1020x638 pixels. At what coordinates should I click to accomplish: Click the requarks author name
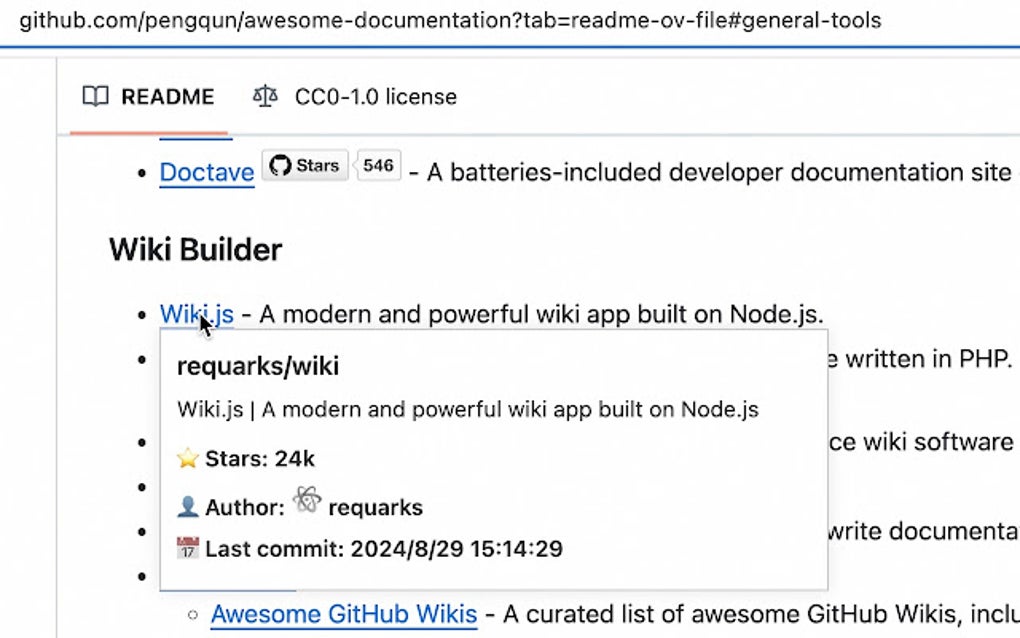(x=375, y=507)
